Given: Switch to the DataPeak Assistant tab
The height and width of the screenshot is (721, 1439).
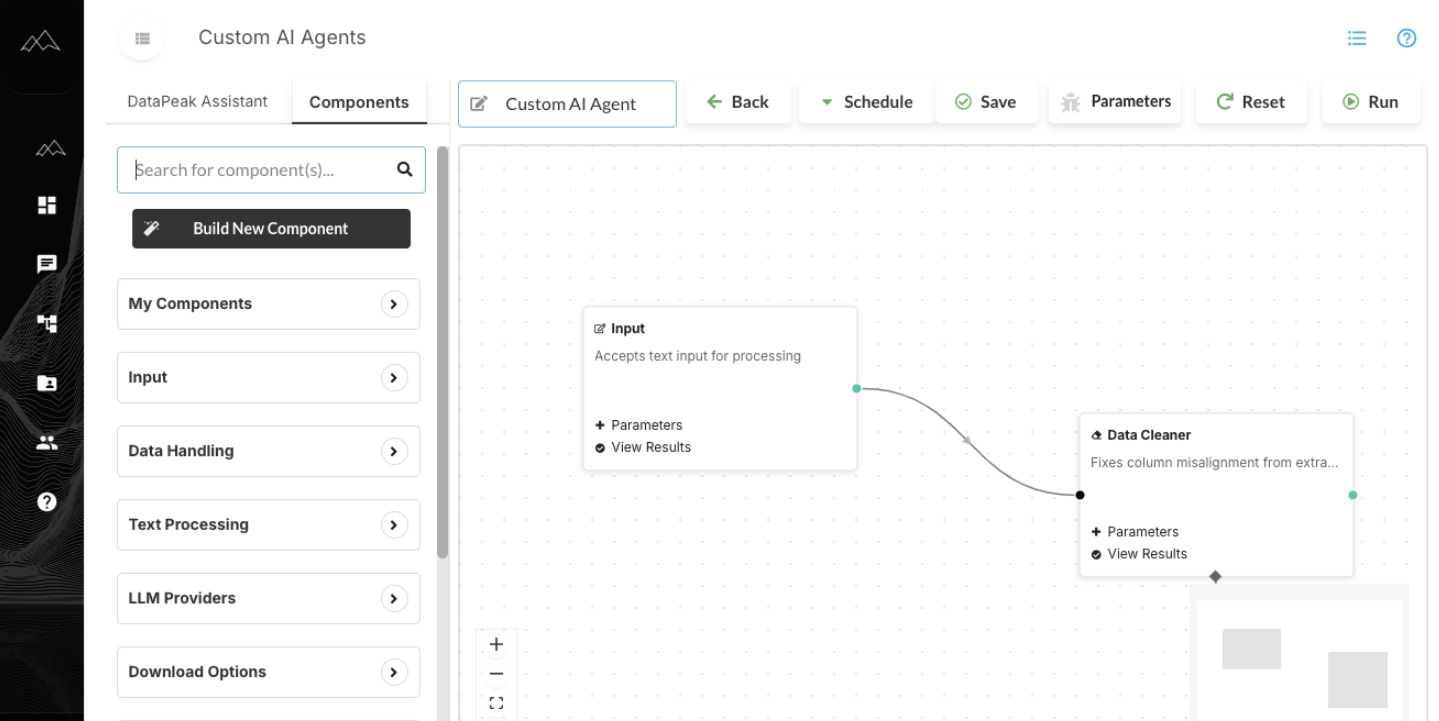Looking at the screenshot, I should click(x=196, y=101).
